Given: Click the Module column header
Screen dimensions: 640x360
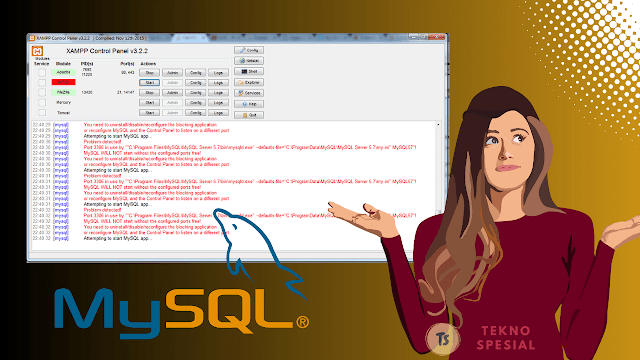Looking at the screenshot, I should [63, 64].
